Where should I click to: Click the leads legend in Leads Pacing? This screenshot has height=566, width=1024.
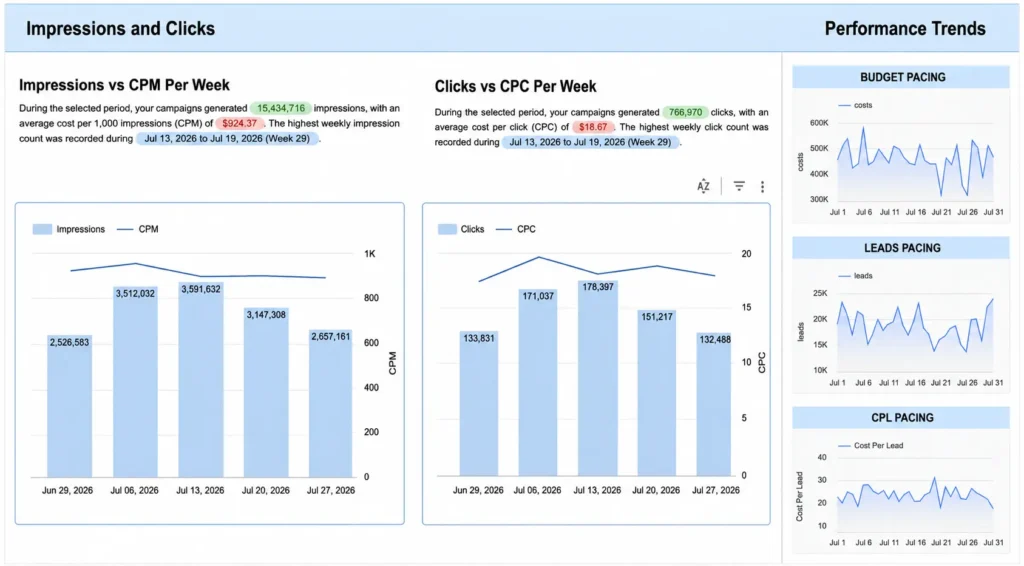tap(855, 276)
